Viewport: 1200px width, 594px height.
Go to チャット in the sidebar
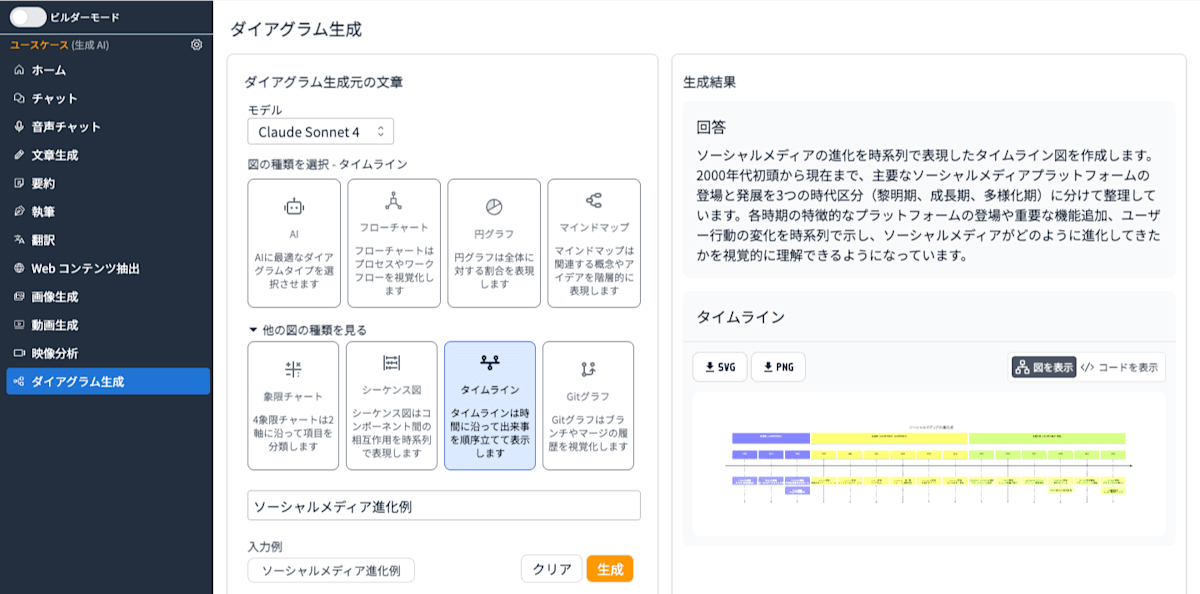108,98
